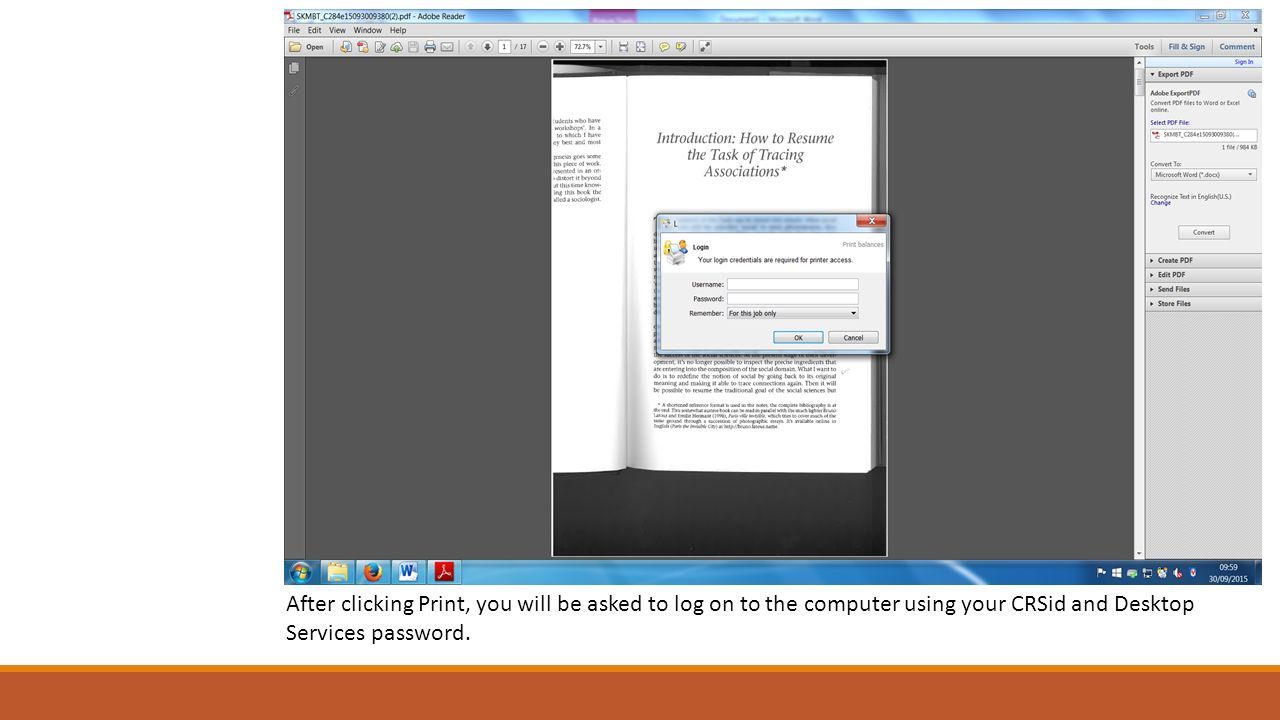Viewport: 1280px width, 720px height.
Task: Switch to read mode icon
Action: [x=705, y=47]
